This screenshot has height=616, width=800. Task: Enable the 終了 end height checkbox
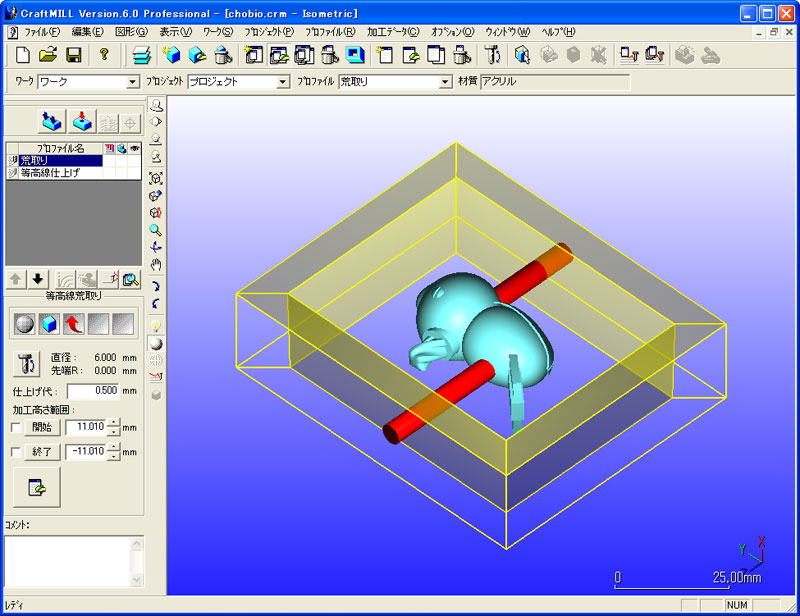pos(14,452)
